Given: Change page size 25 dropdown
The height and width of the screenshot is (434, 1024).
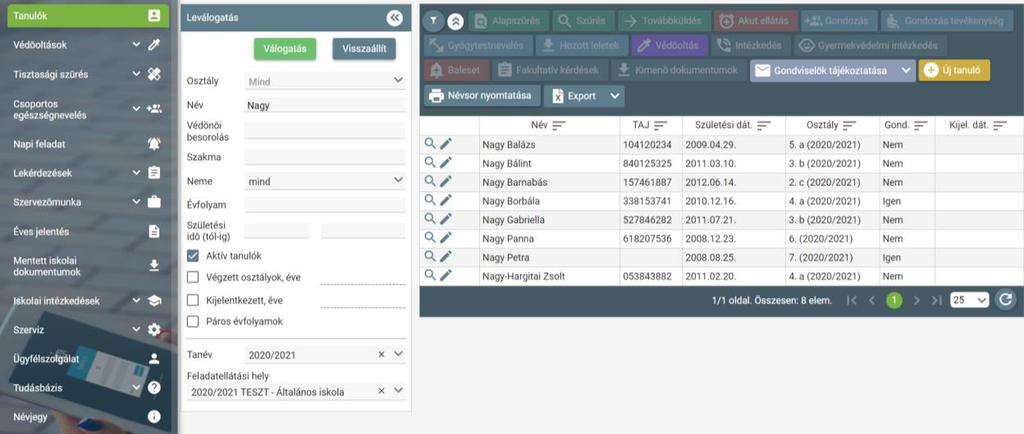Looking at the screenshot, I should click(x=970, y=300).
